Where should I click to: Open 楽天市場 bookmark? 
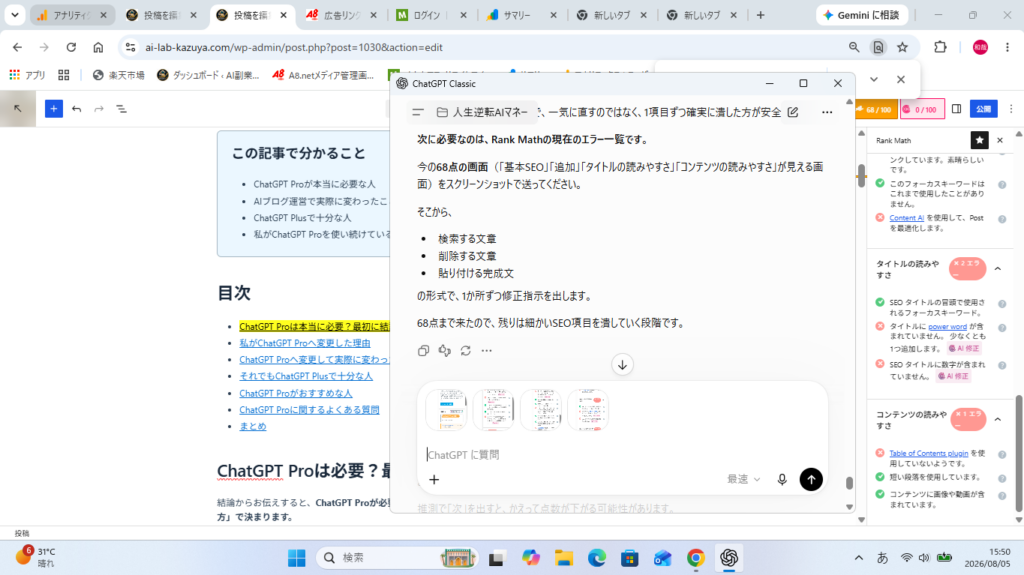[x=119, y=75]
